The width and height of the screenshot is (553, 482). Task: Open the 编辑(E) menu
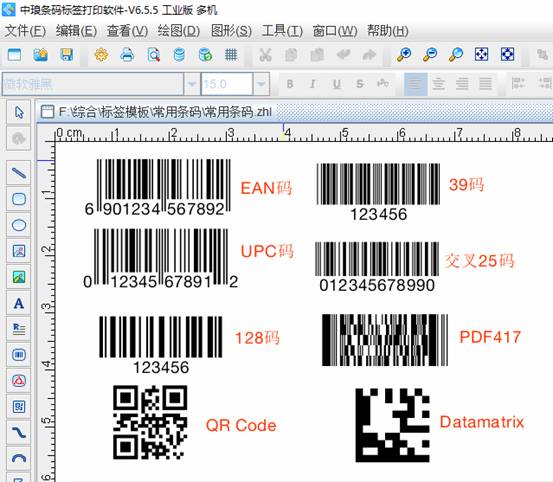pyautogui.click(x=76, y=31)
